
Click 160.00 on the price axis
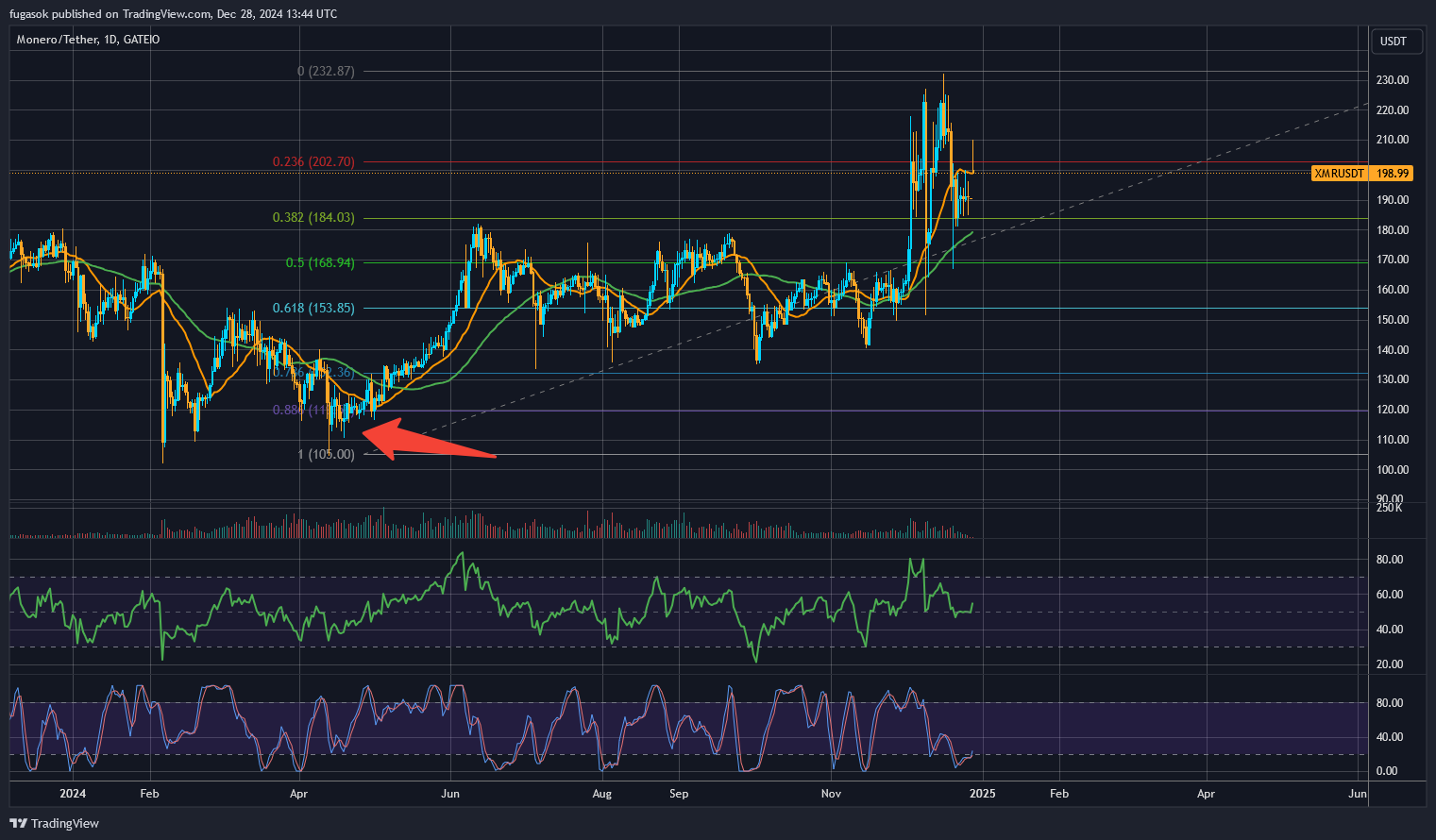click(x=1393, y=290)
